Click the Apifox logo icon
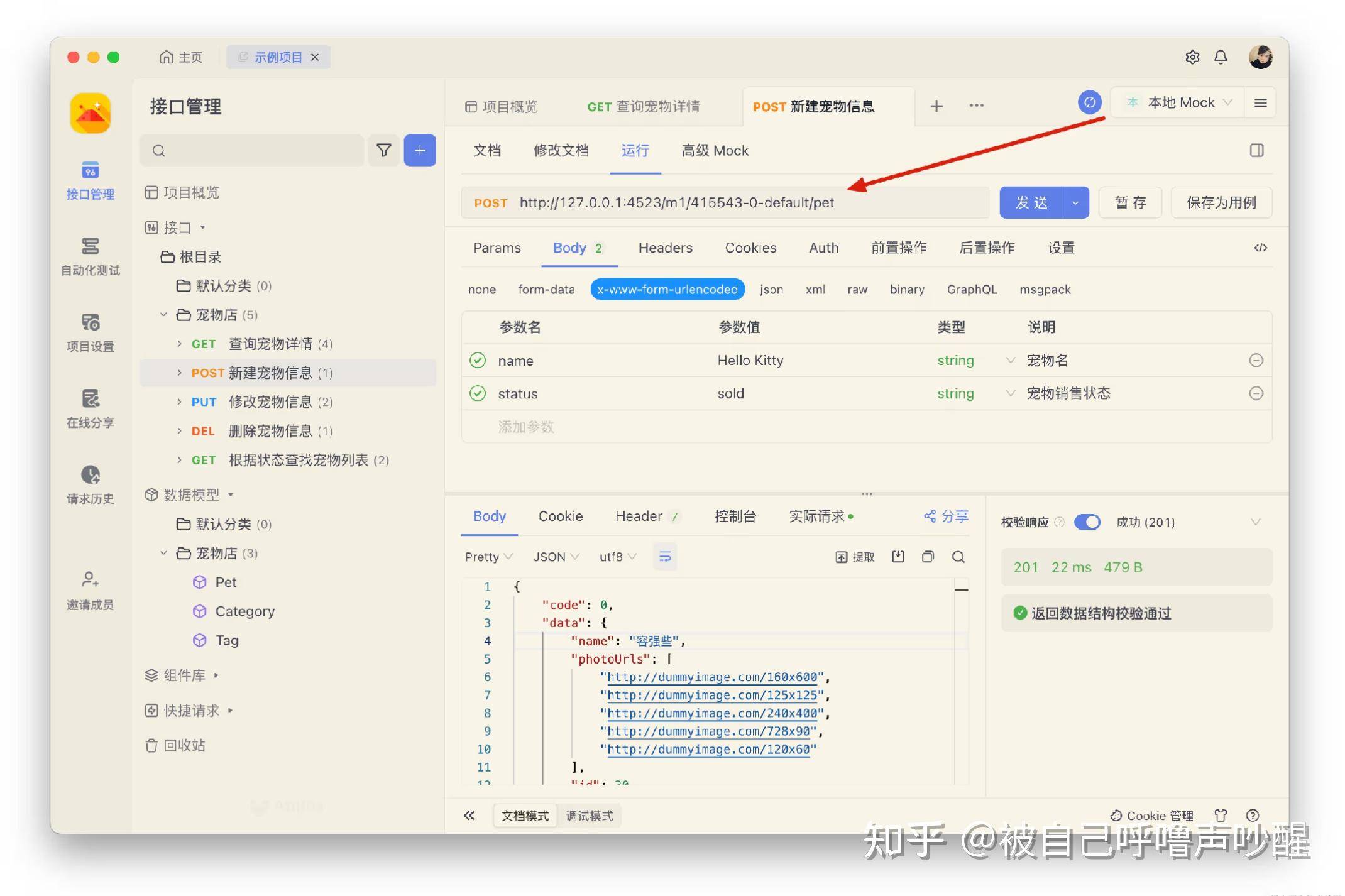Image resolution: width=1345 pixels, height=896 pixels. tap(91, 113)
